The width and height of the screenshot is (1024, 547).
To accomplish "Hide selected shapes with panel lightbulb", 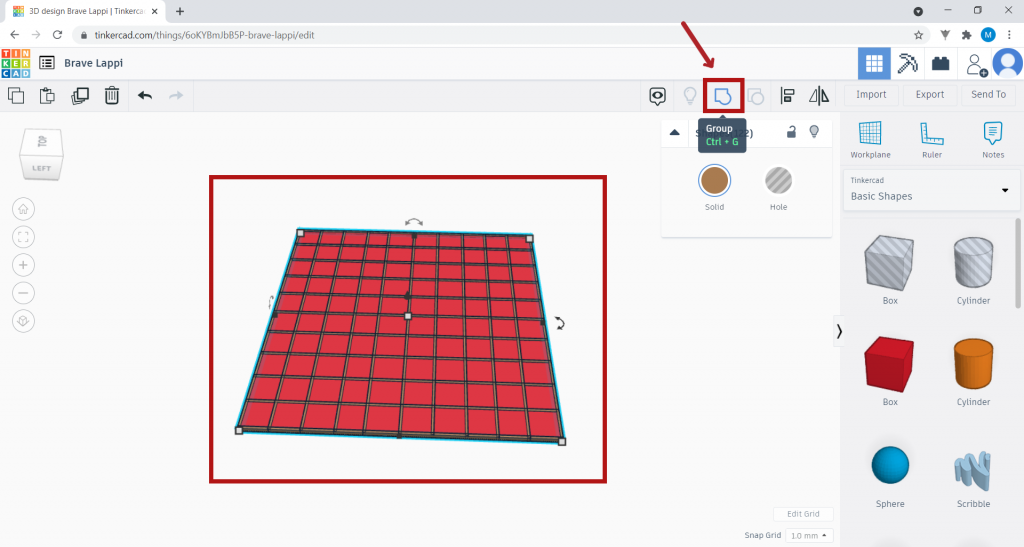I will [x=814, y=132].
